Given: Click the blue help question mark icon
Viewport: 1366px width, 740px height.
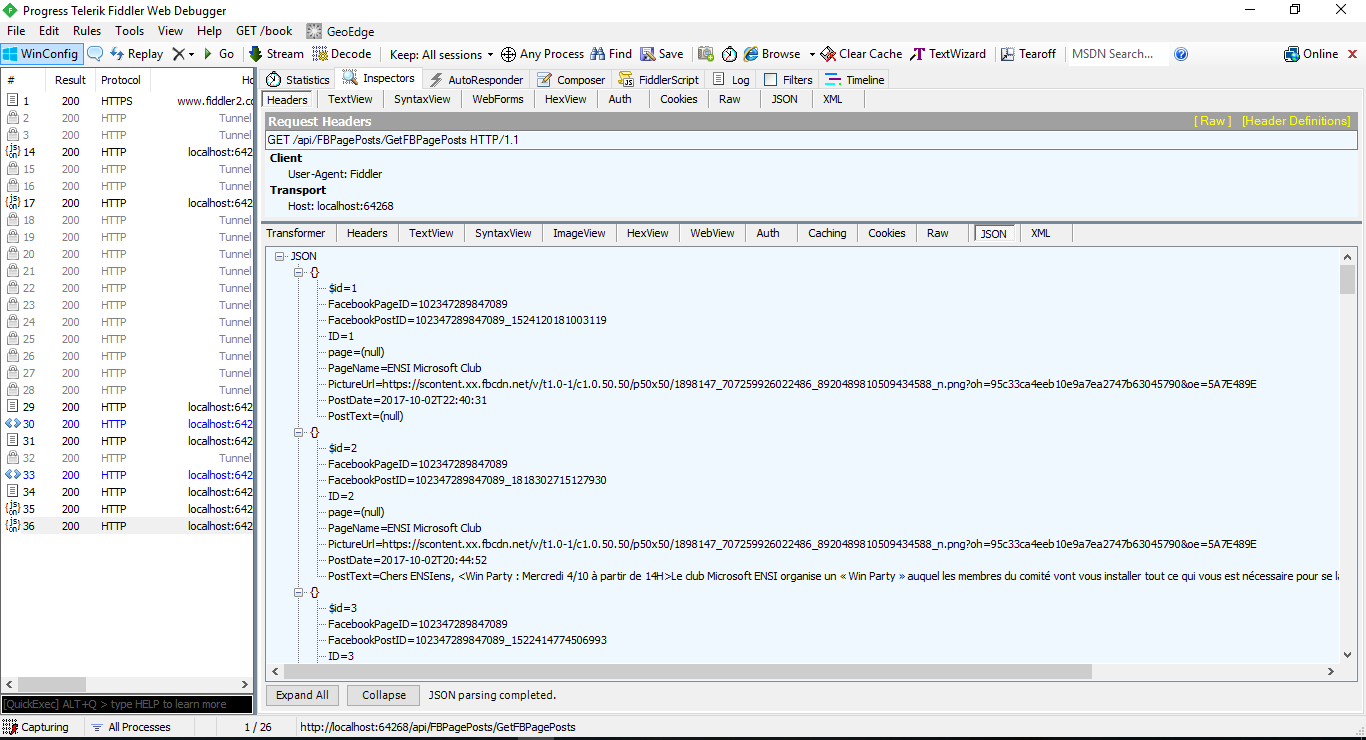Looking at the screenshot, I should click(x=1181, y=54).
